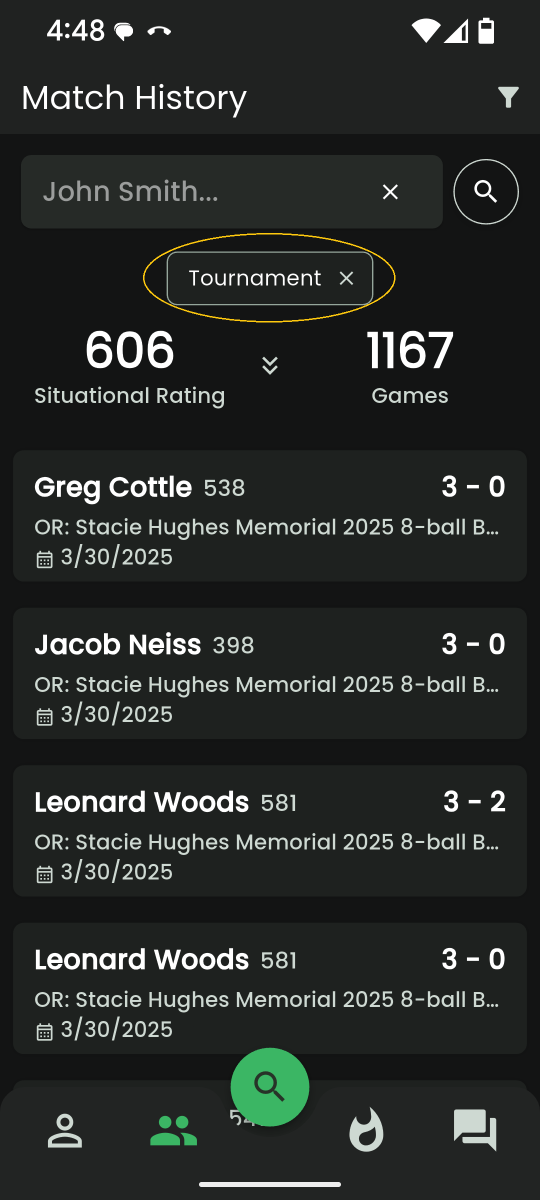Tap the green floating search button

270,1087
